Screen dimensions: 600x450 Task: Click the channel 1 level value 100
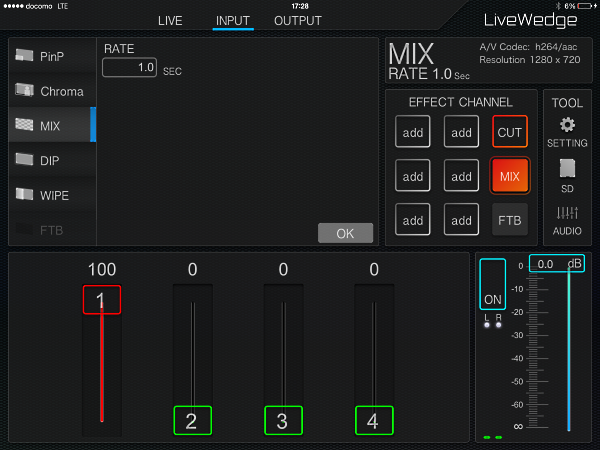tap(102, 269)
